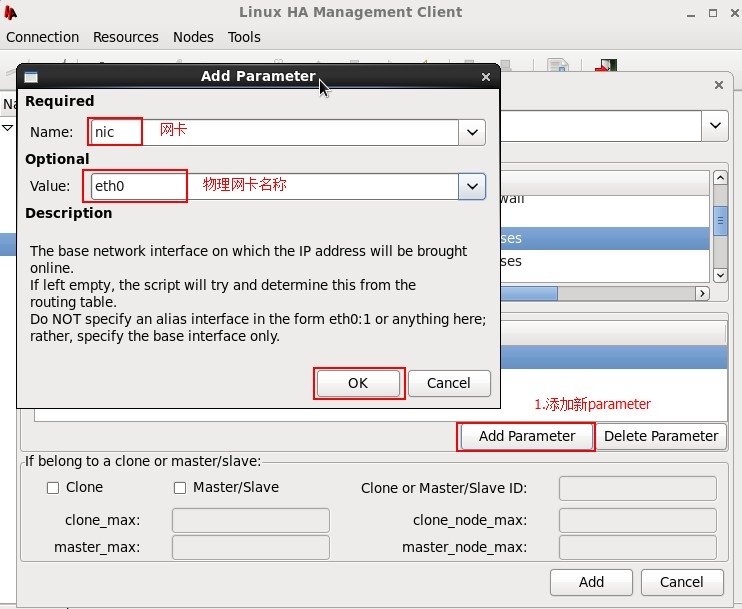Open the Nodes menu
Viewport: 742px width, 609px height.
click(x=193, y=37)
